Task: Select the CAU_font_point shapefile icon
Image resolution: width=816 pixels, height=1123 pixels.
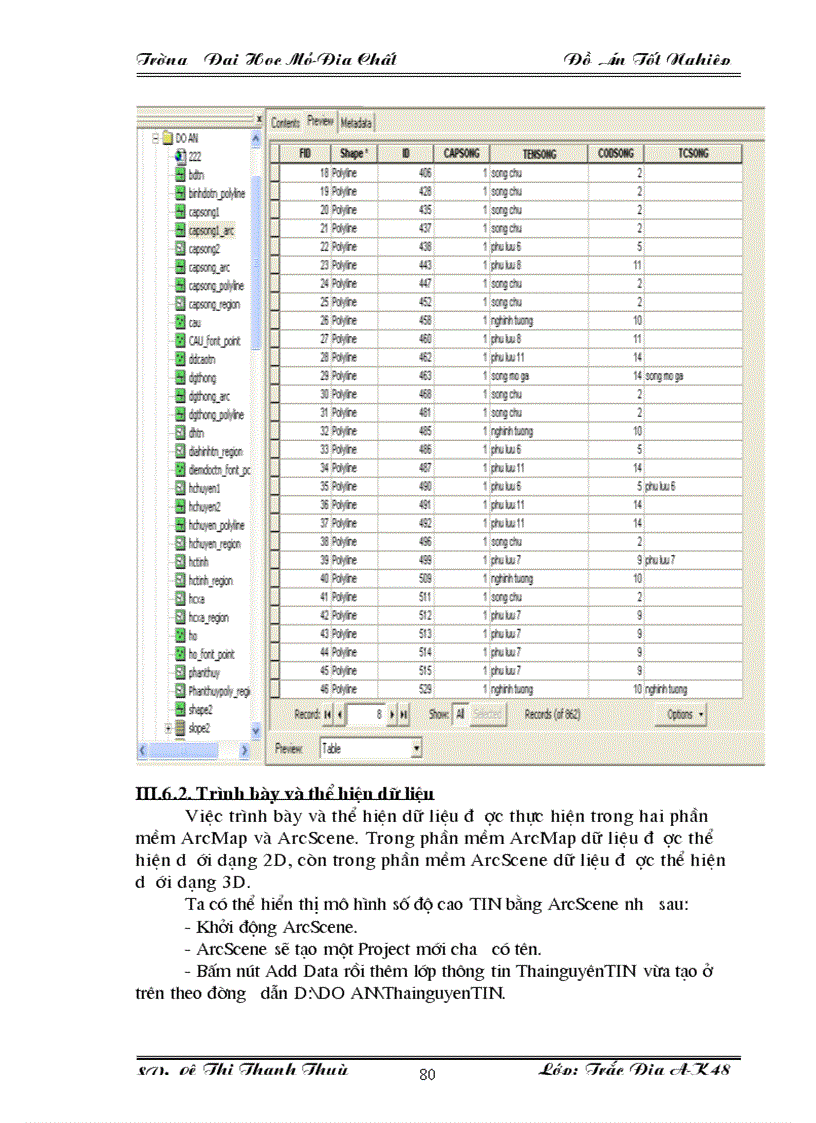Action: pyautogui.click(x=180, y=341)
